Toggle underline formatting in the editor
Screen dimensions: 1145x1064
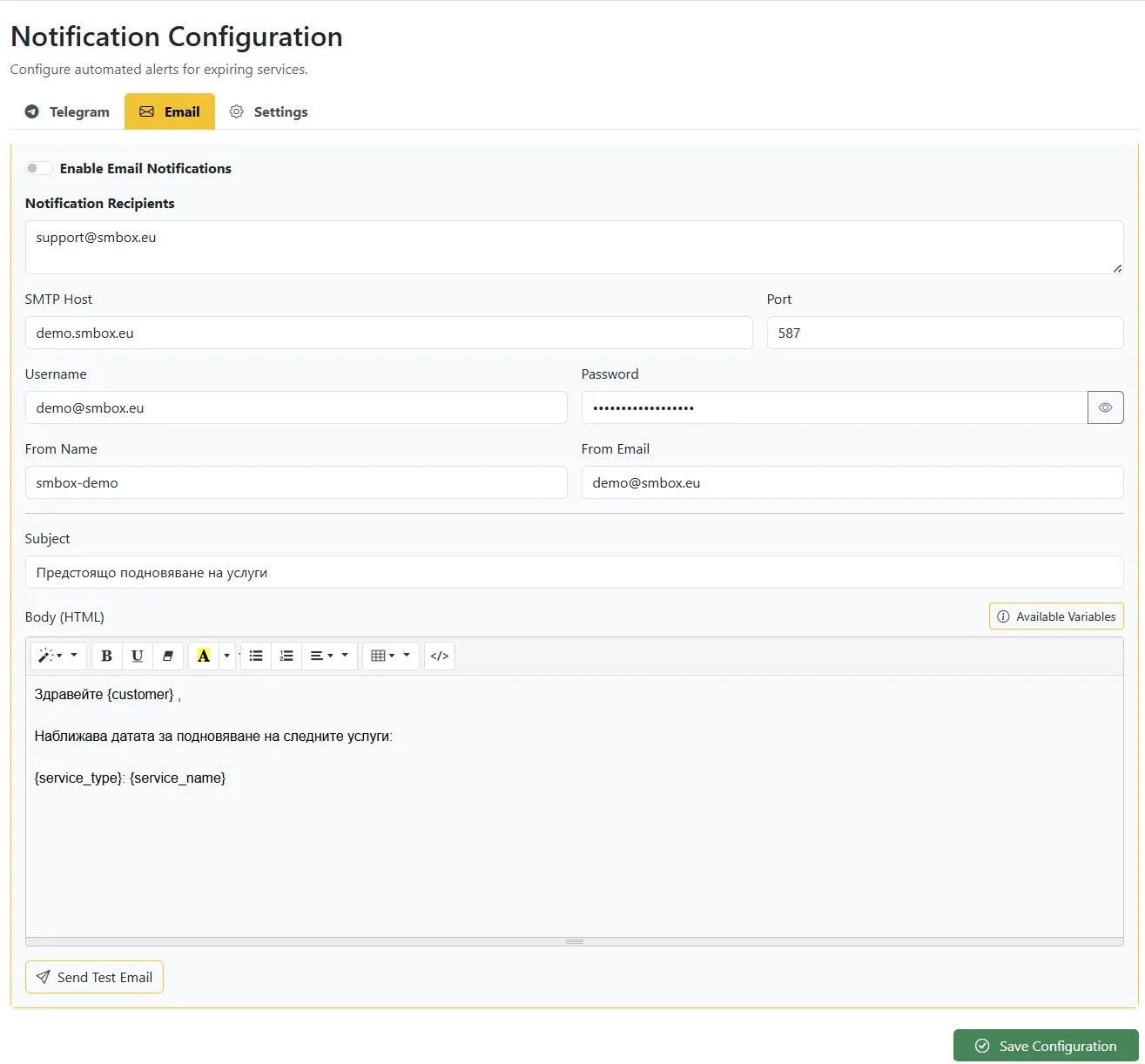137,656
